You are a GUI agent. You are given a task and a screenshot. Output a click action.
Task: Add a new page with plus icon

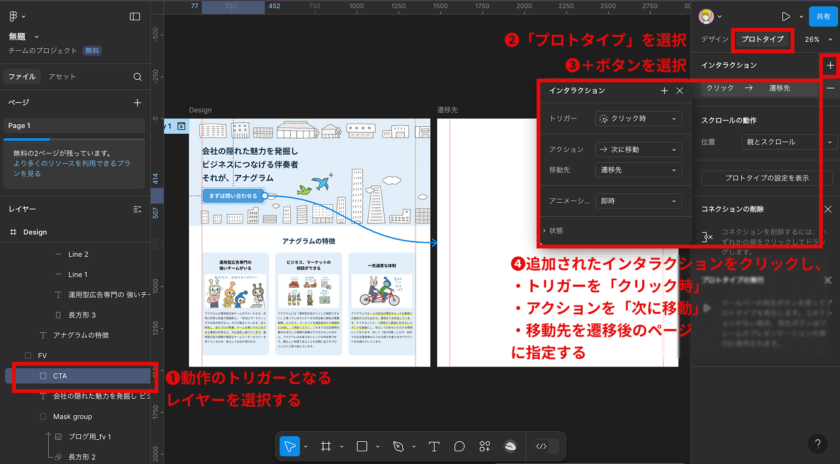(x=137, y=102)
